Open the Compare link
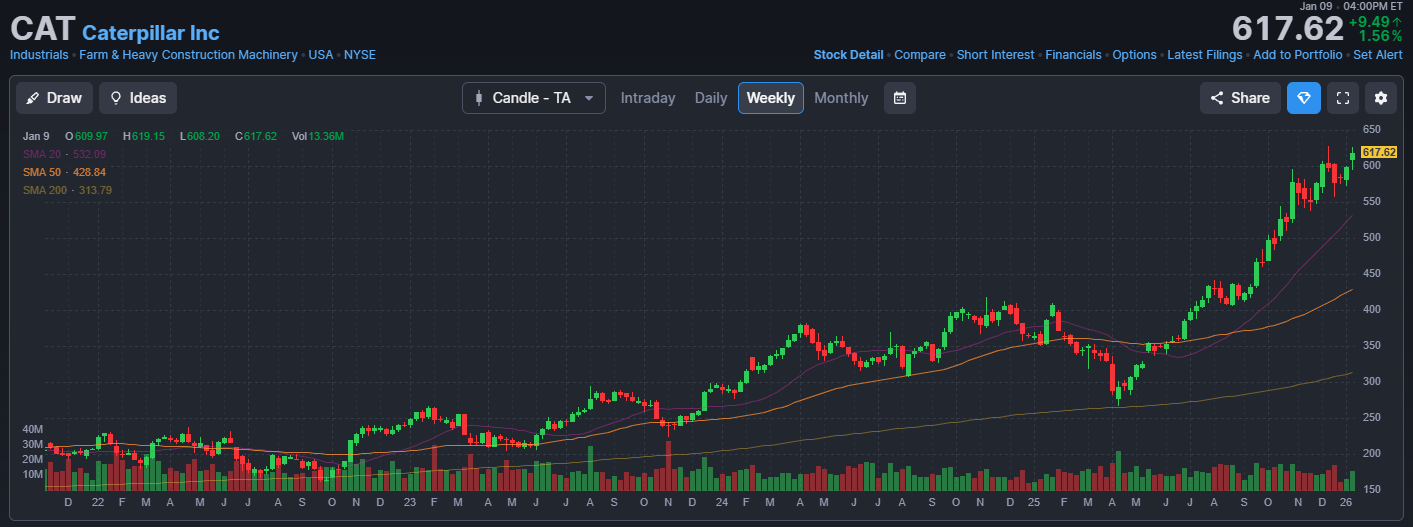The width and height of the screenshot is (1413, 527). click(x=920, y=55)
